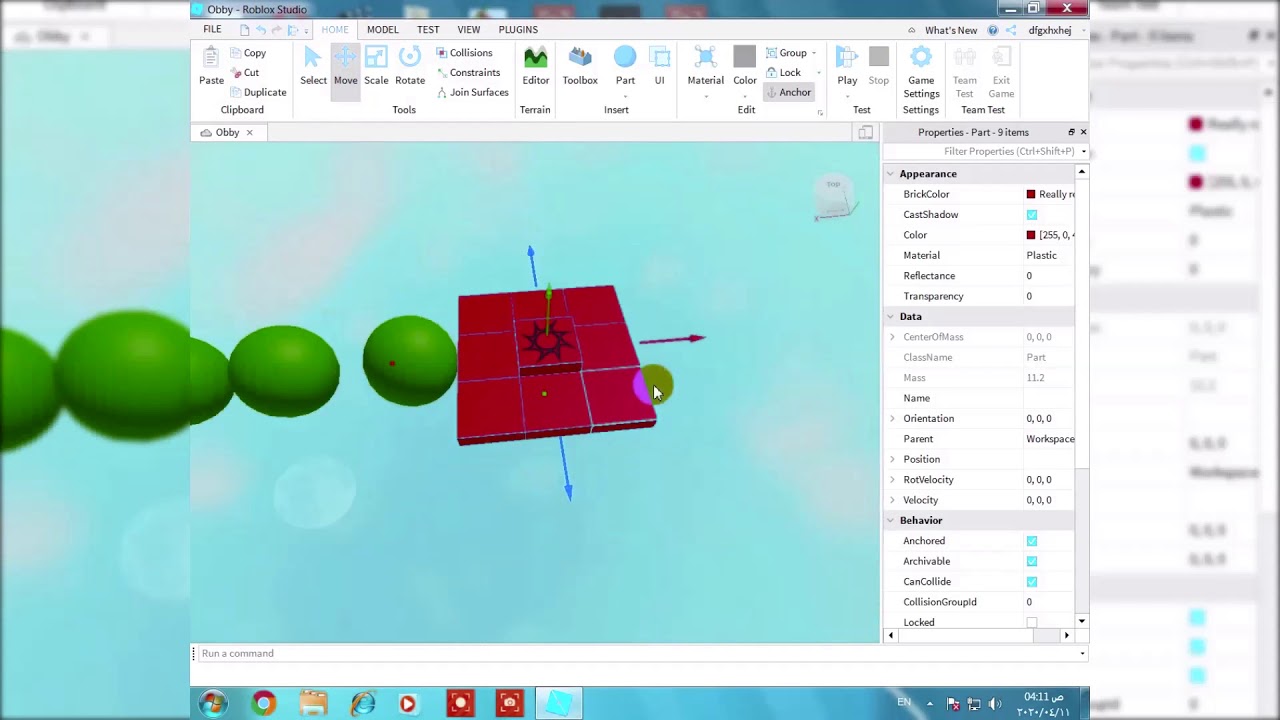The image size is (1280, 720).
Task: Open the Color picker in ribbon
Action: [745, 68]
